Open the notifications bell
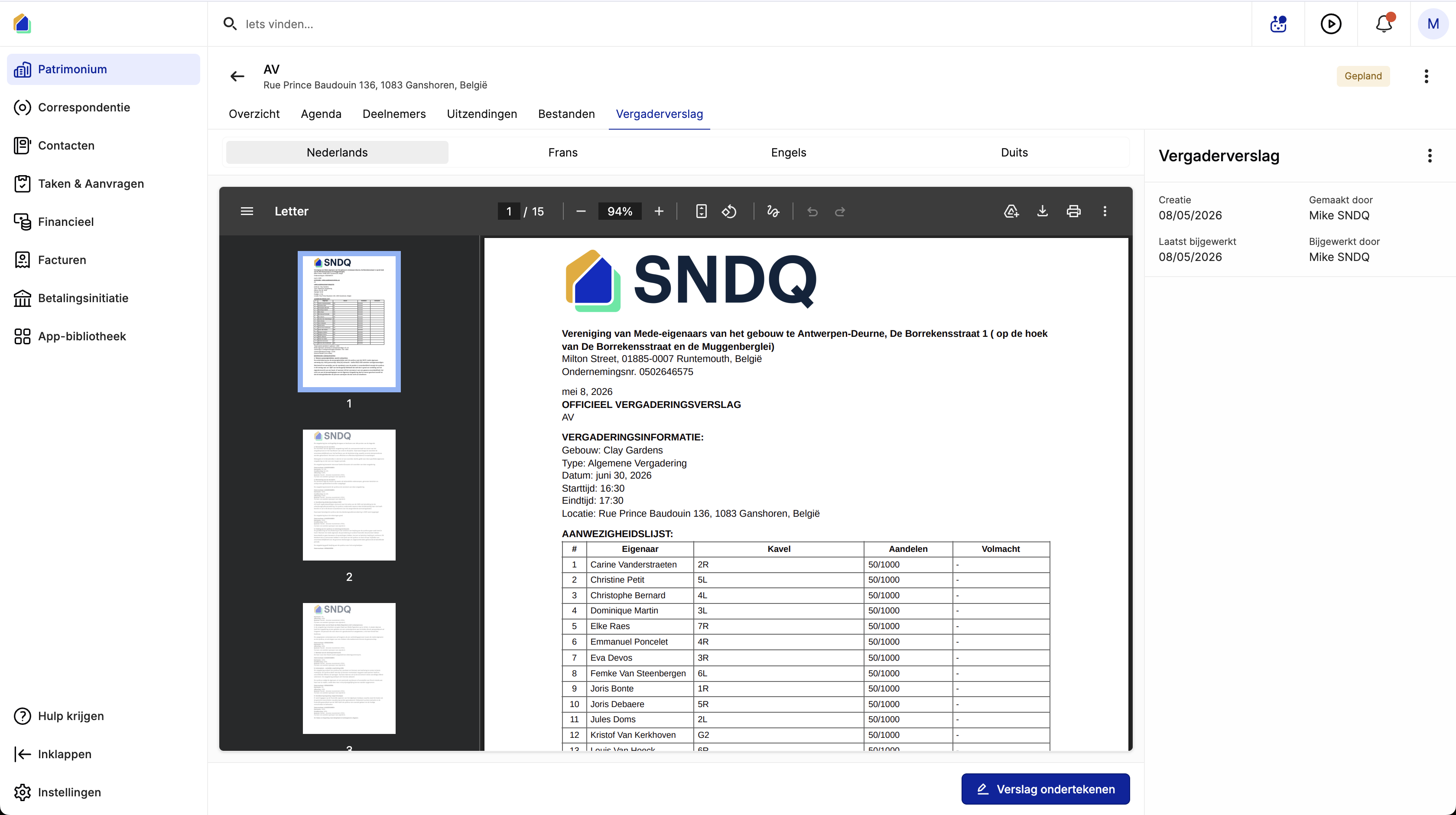 tap(1384, 24)
